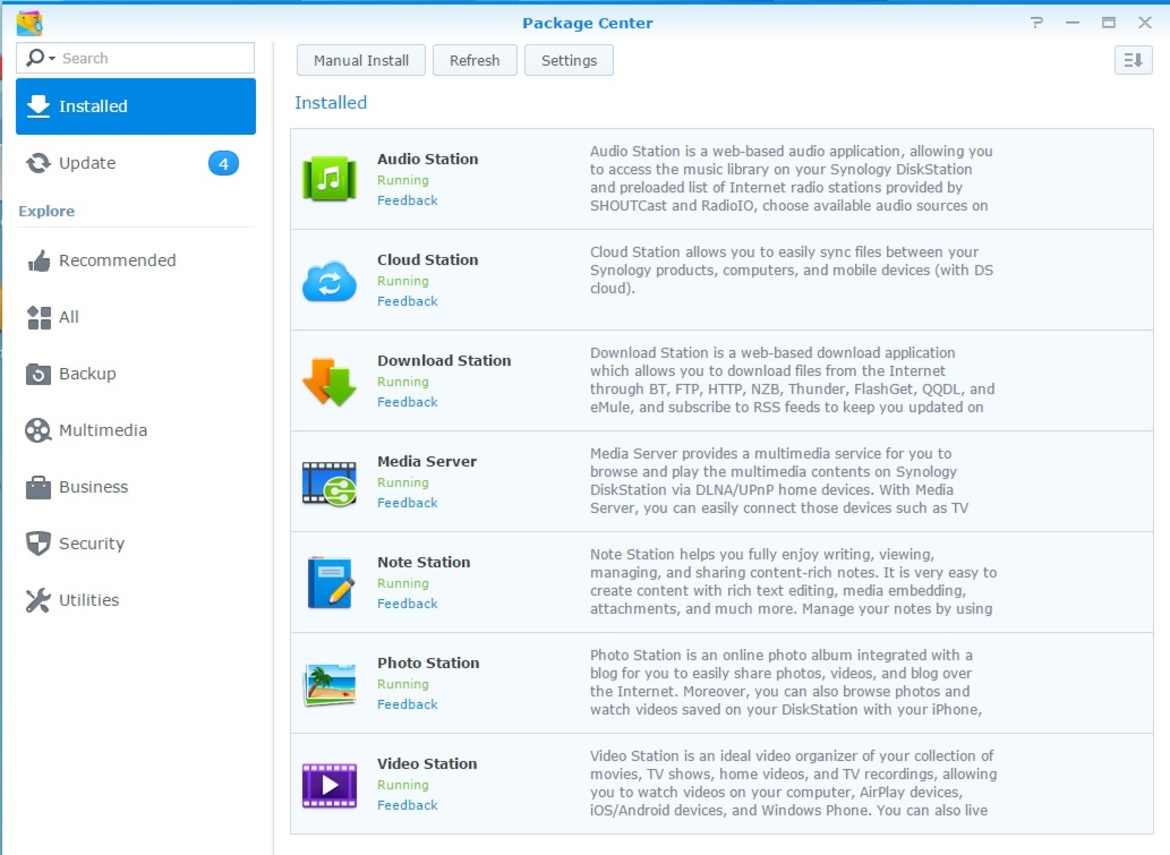This screenshot has width=1170, height=855.
Task: Open the Backup category
Action: (136, 374)
